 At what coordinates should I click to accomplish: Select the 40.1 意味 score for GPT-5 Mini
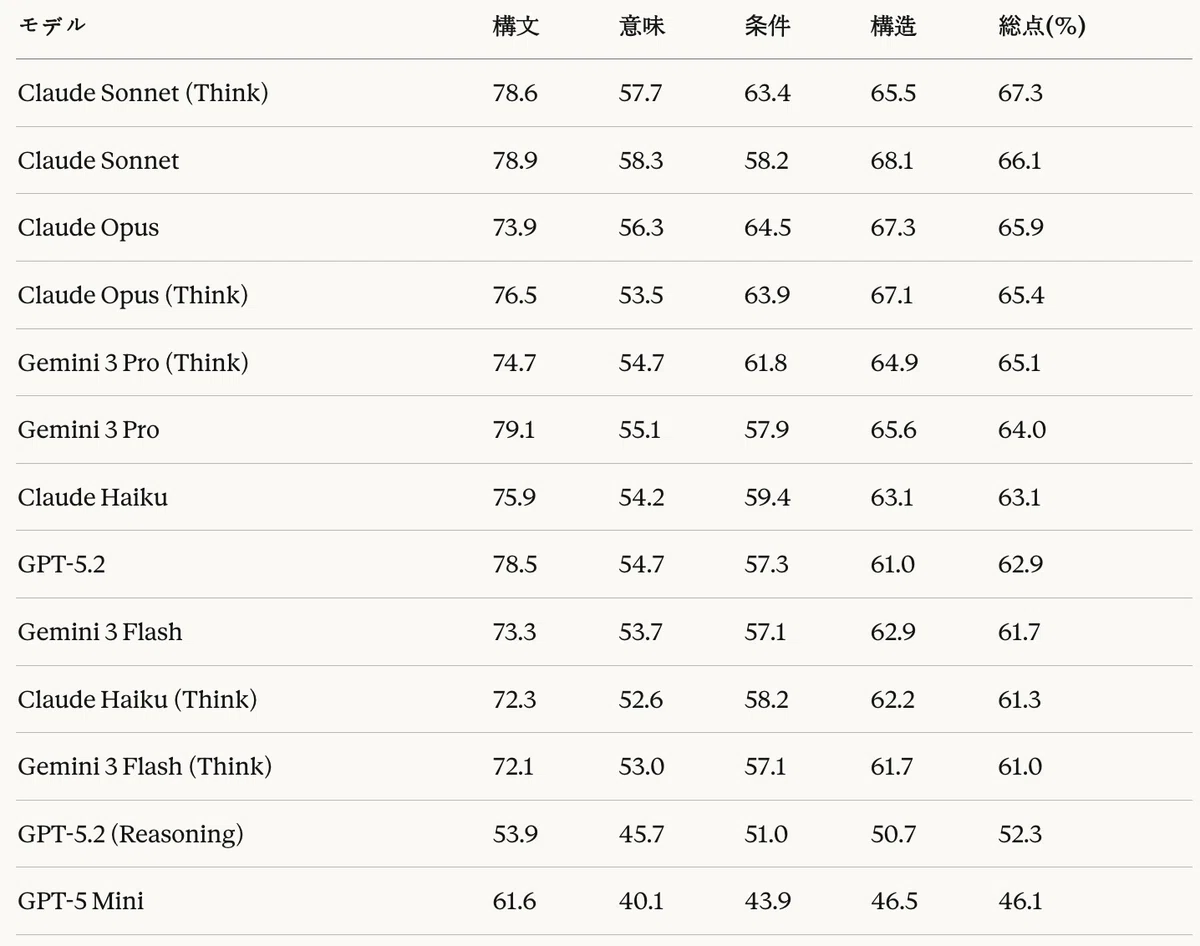[640, 901]
